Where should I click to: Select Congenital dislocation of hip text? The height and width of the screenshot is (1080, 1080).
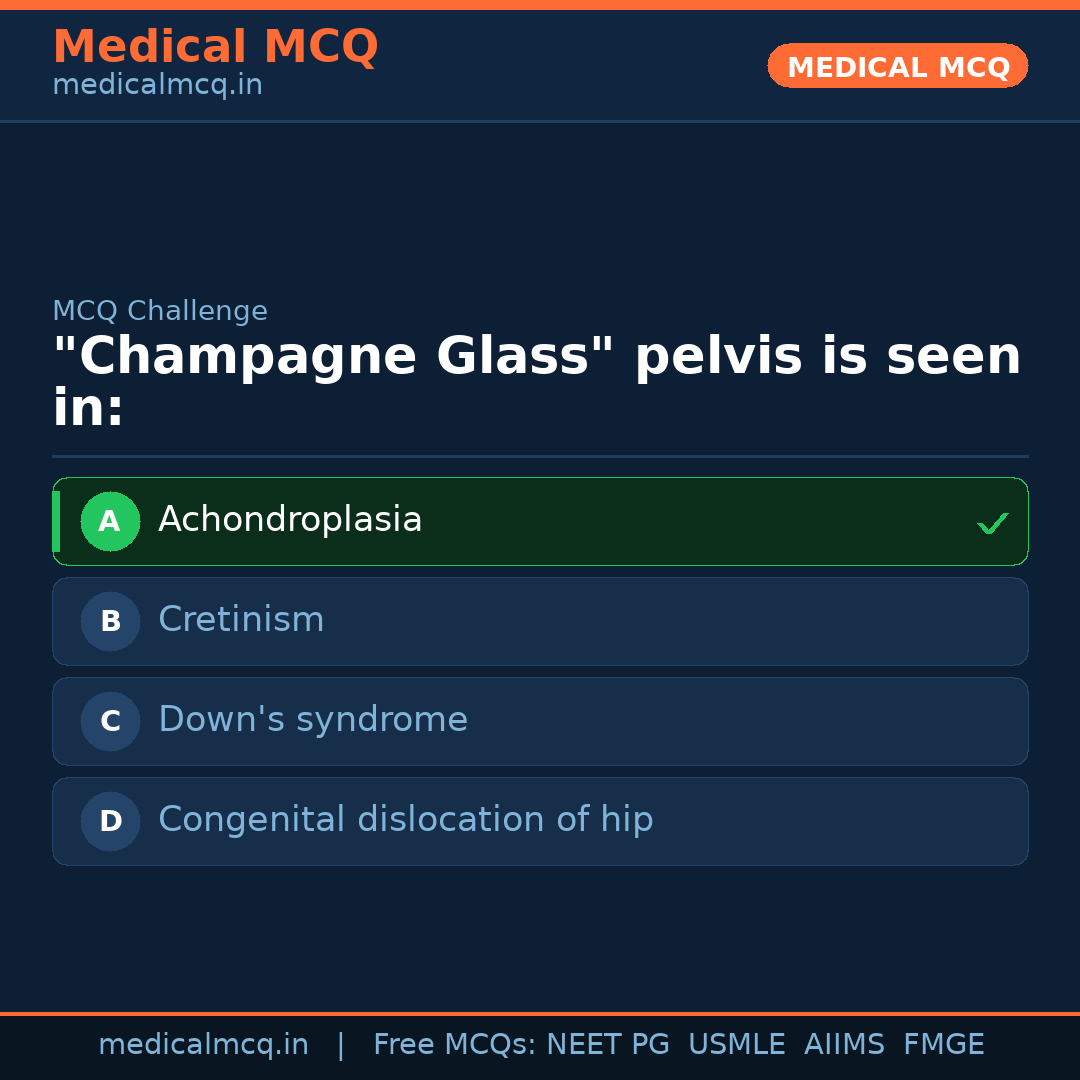click(405, 820)
